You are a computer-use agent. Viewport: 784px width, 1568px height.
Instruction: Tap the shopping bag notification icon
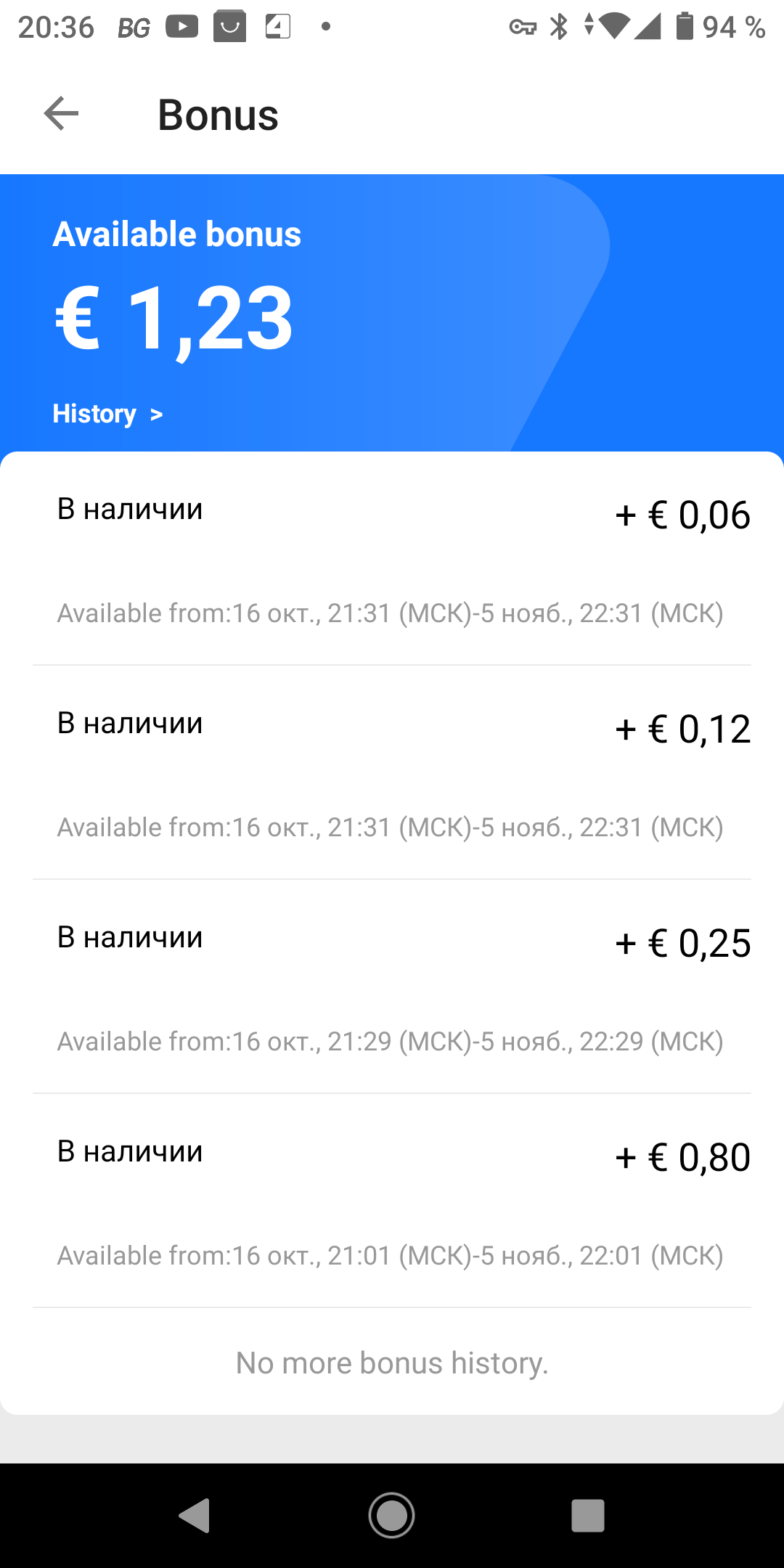tap(229, 27)
